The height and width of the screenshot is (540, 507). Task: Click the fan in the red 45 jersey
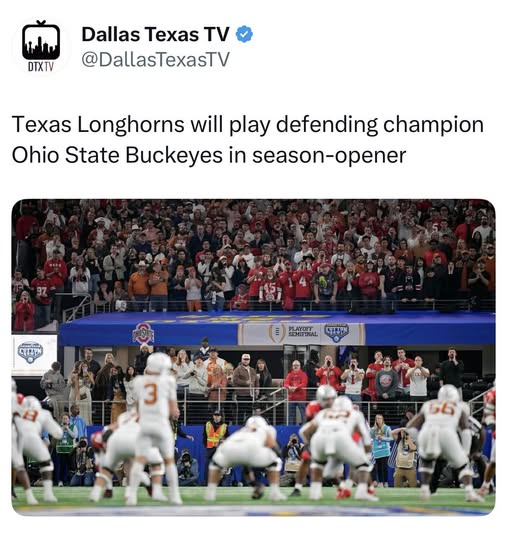pyautogui.click(x=270, y=289)
